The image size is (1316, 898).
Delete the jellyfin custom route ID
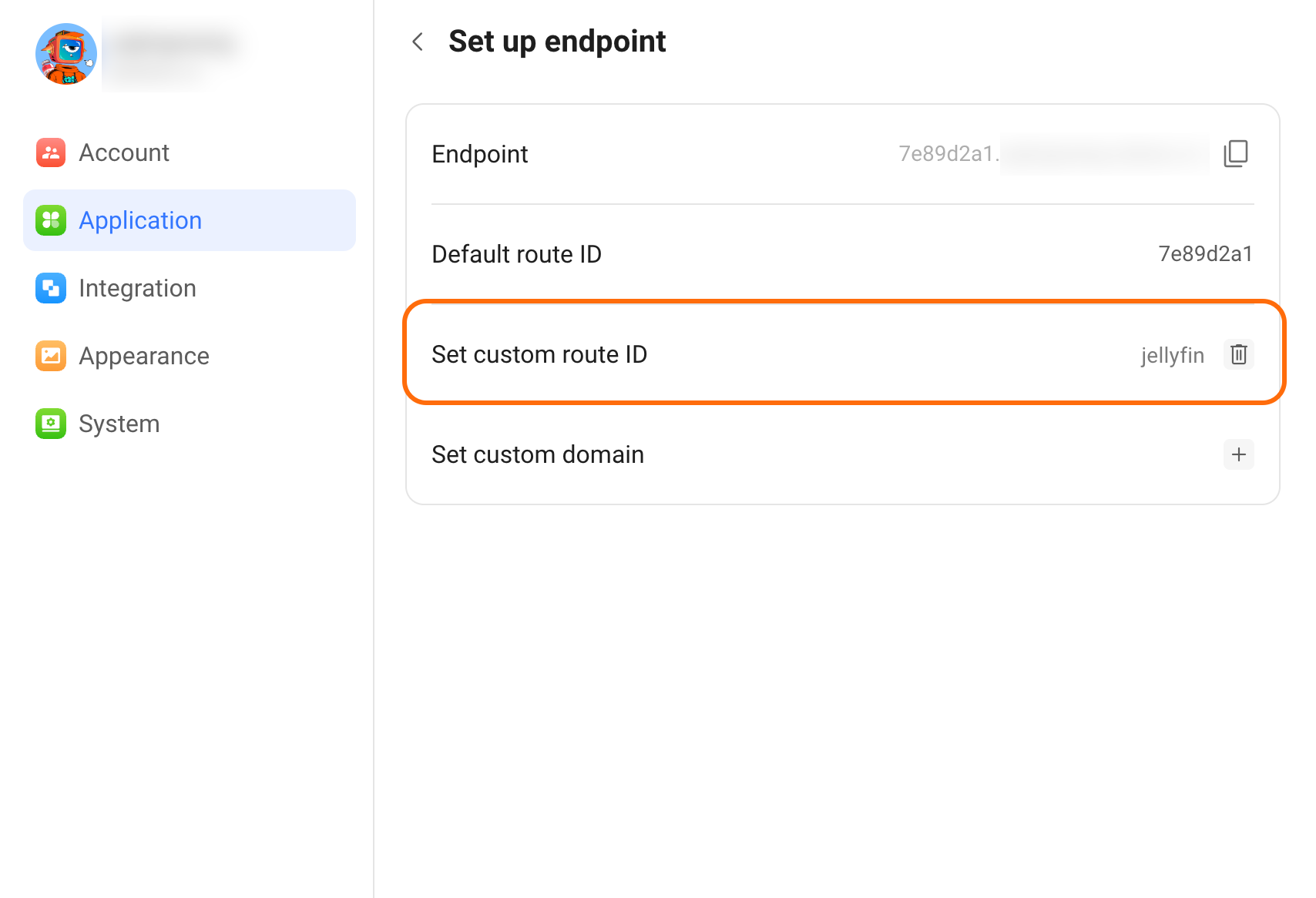tap(1239, 354)
